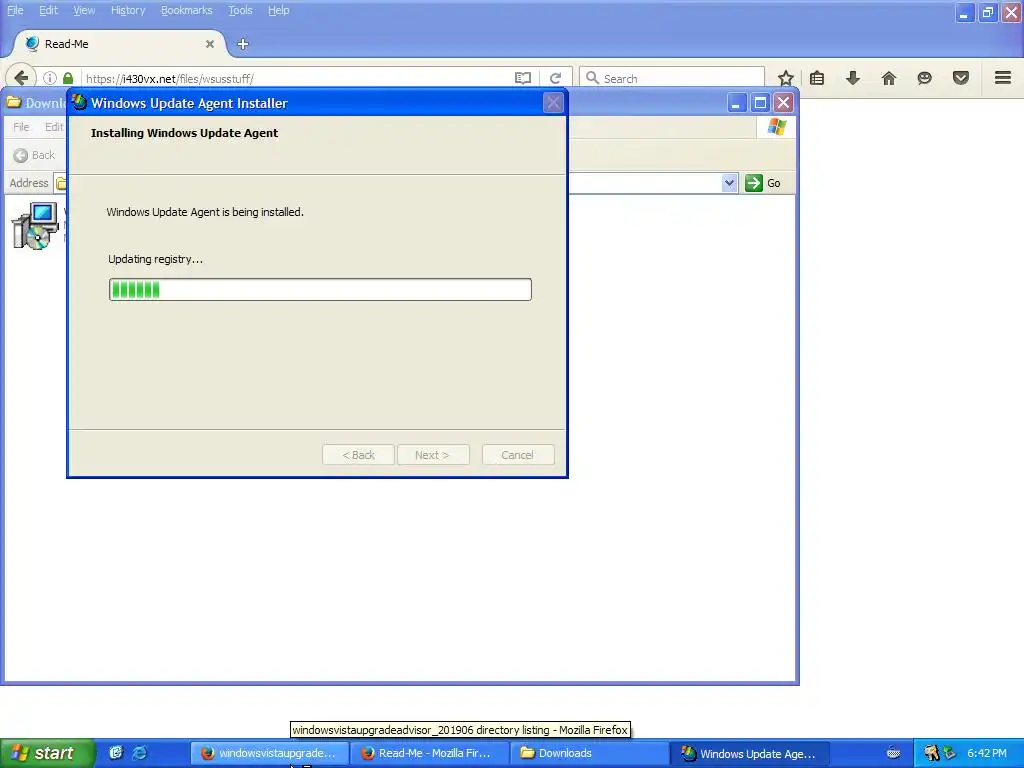This screenshot has height=768, width=1024.
Task: Select the Read-Me browser tab
Action: 118,44
